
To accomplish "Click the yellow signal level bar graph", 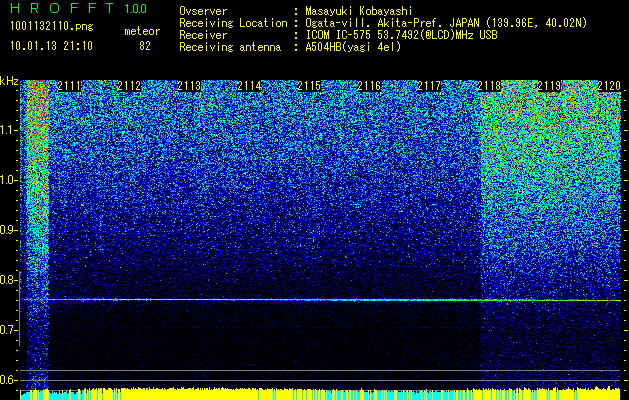I will point(321,394).
